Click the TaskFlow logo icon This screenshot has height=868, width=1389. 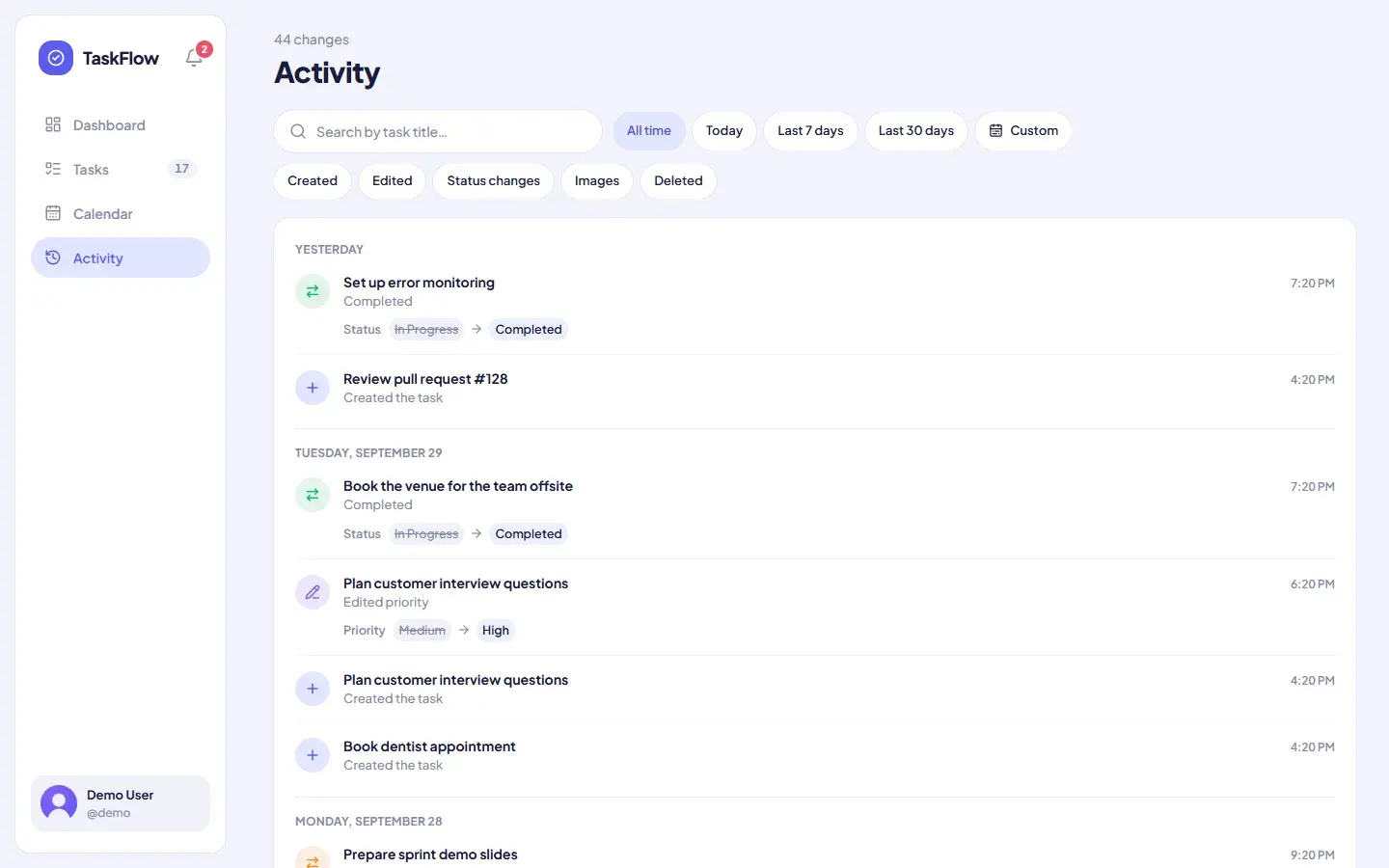[56, 58]
